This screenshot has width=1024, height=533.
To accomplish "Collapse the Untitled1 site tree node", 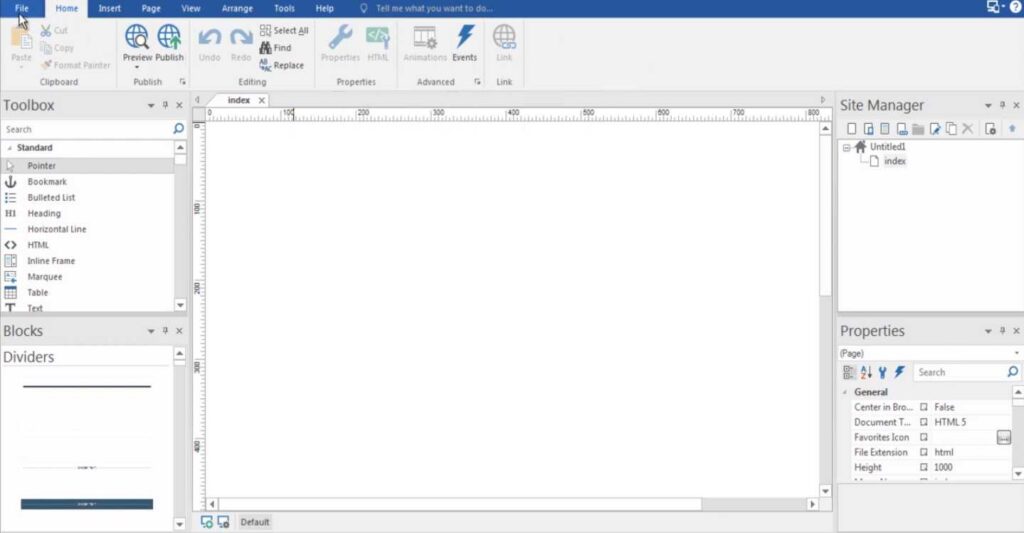I will (846, 148).
